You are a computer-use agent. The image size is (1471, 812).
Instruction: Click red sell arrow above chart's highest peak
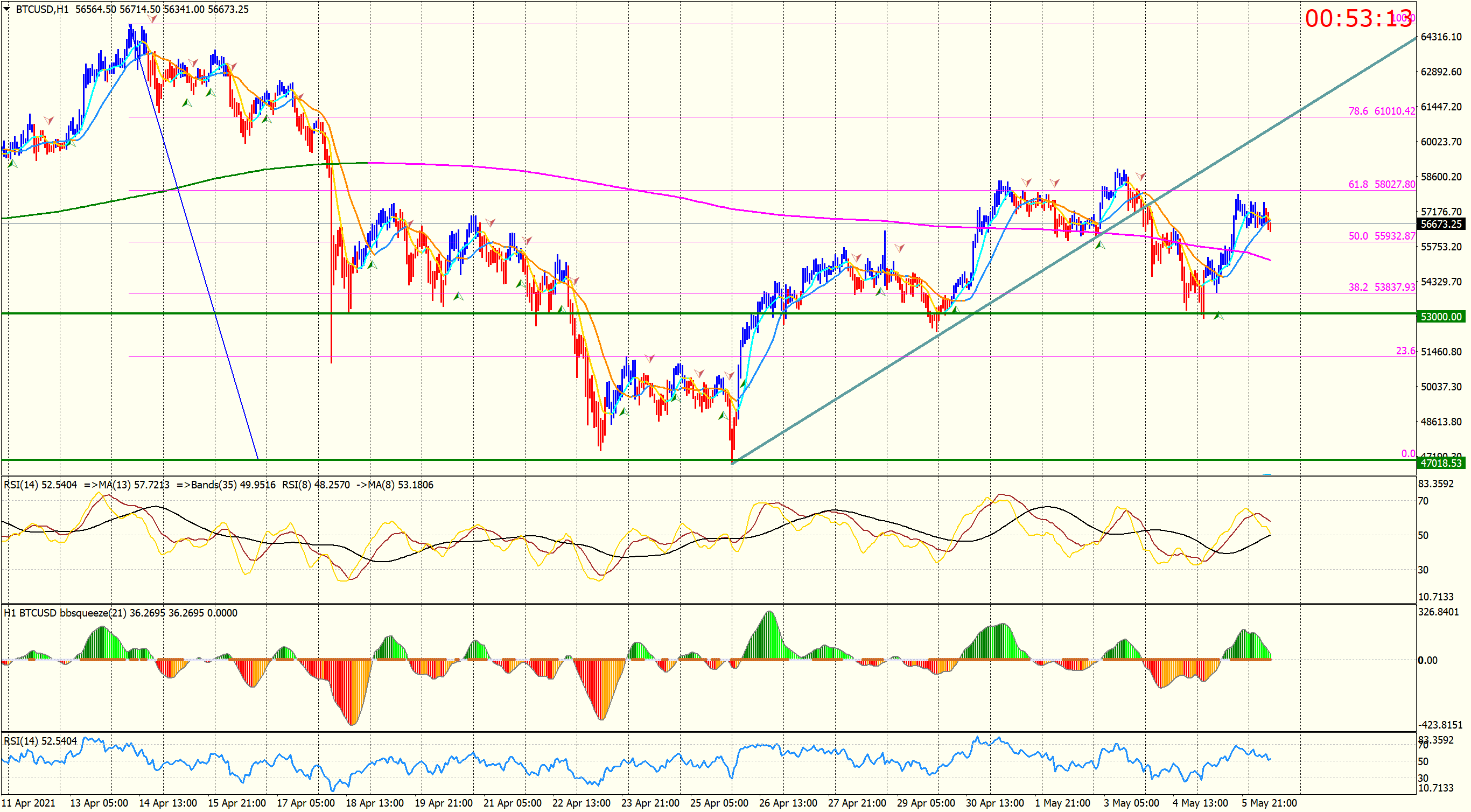click(x=152, y=19)
